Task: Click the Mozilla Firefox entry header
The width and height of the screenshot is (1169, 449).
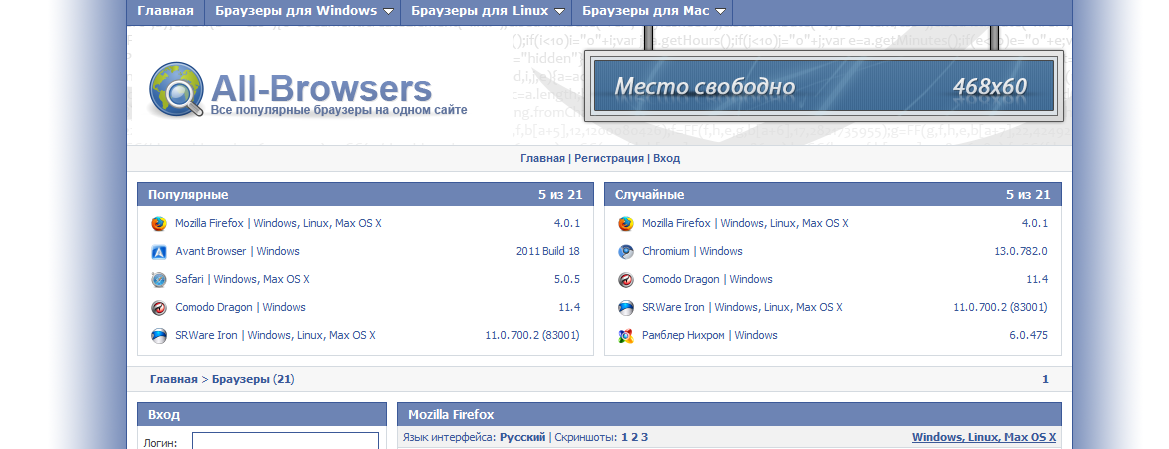Action: (729, 414)
